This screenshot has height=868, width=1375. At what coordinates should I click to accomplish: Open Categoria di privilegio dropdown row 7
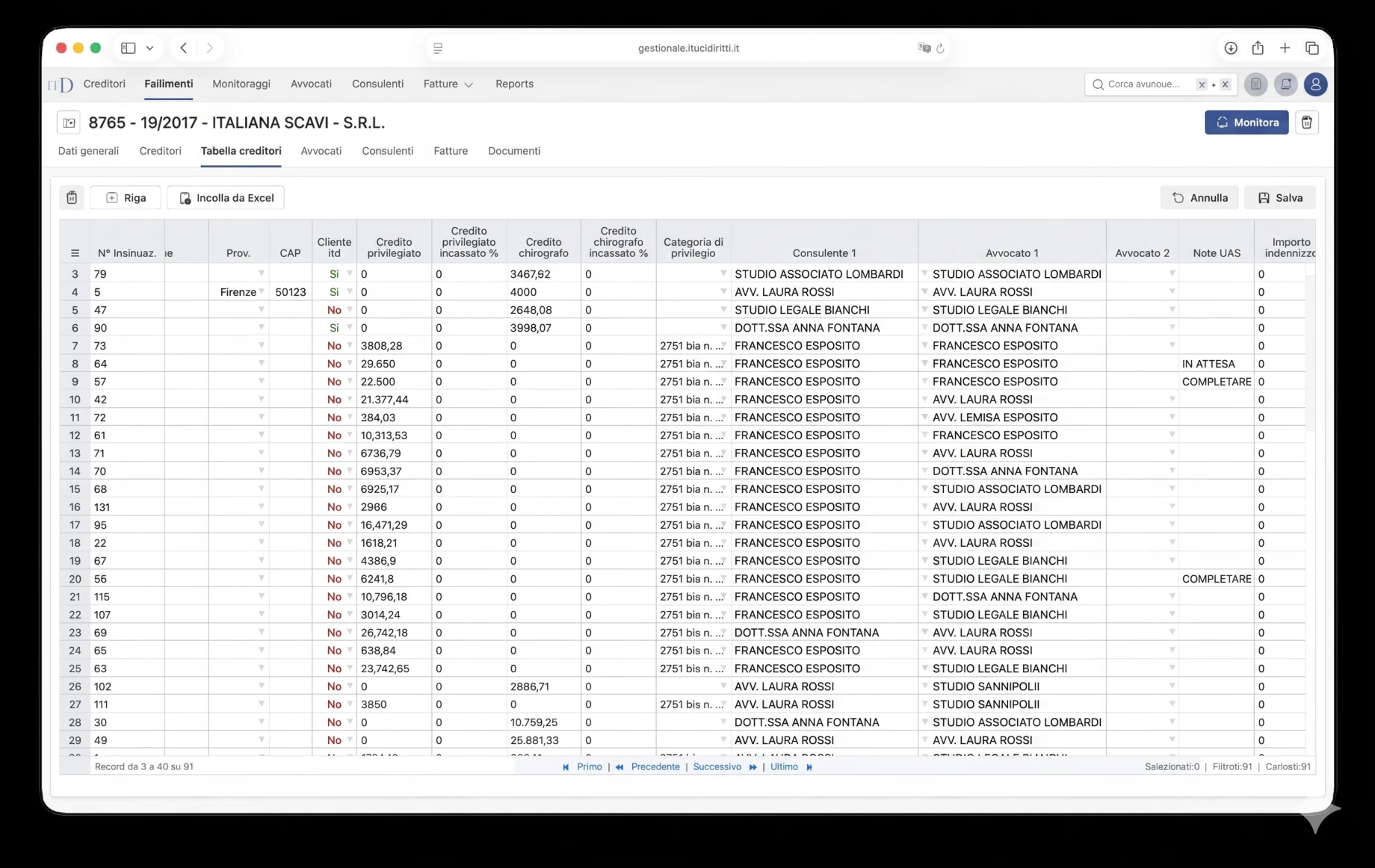pos(723,345)
